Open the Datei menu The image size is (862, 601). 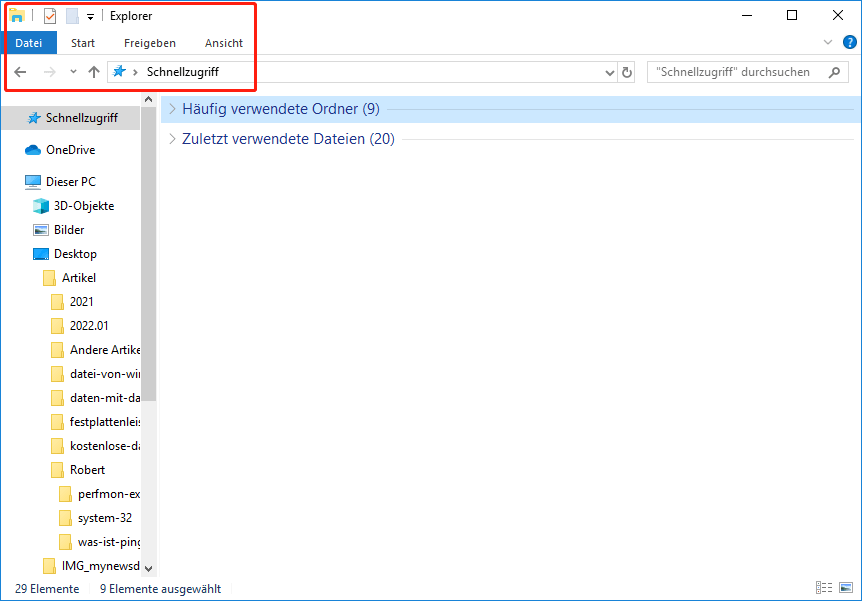coord(30,43)
